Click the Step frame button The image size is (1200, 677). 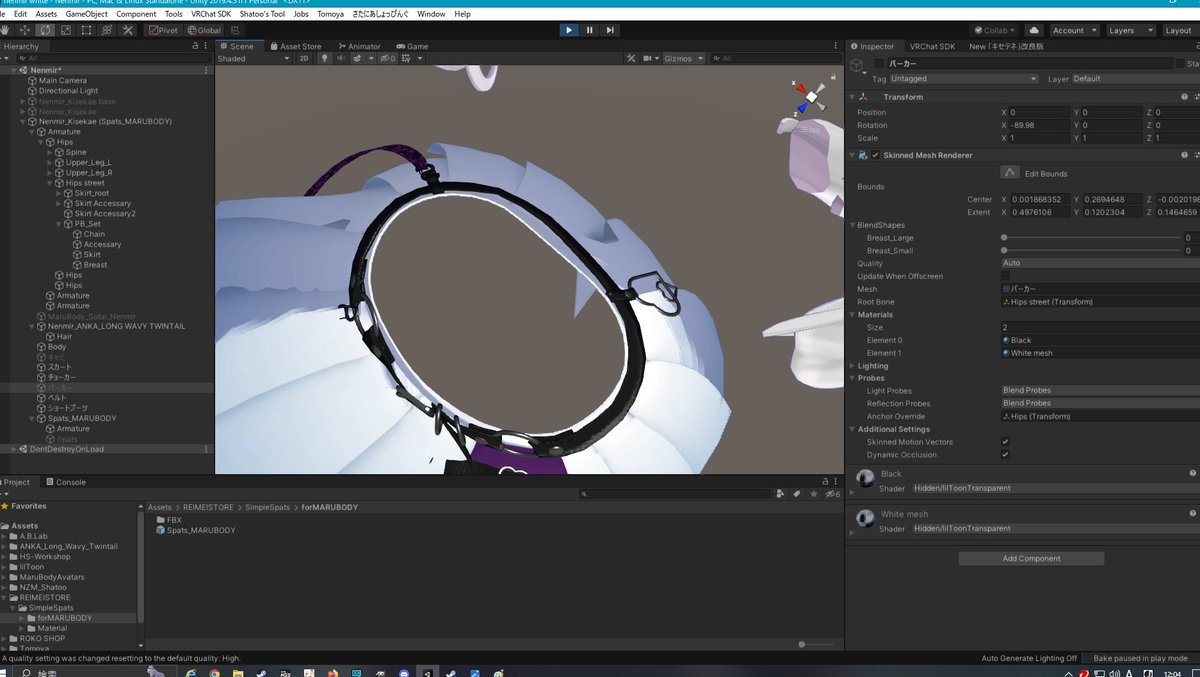tap(610, 30)
